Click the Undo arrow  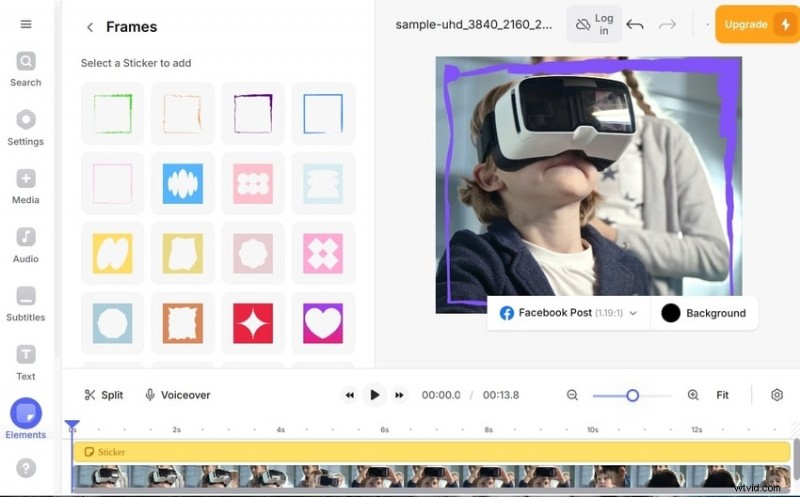point(635,24)
